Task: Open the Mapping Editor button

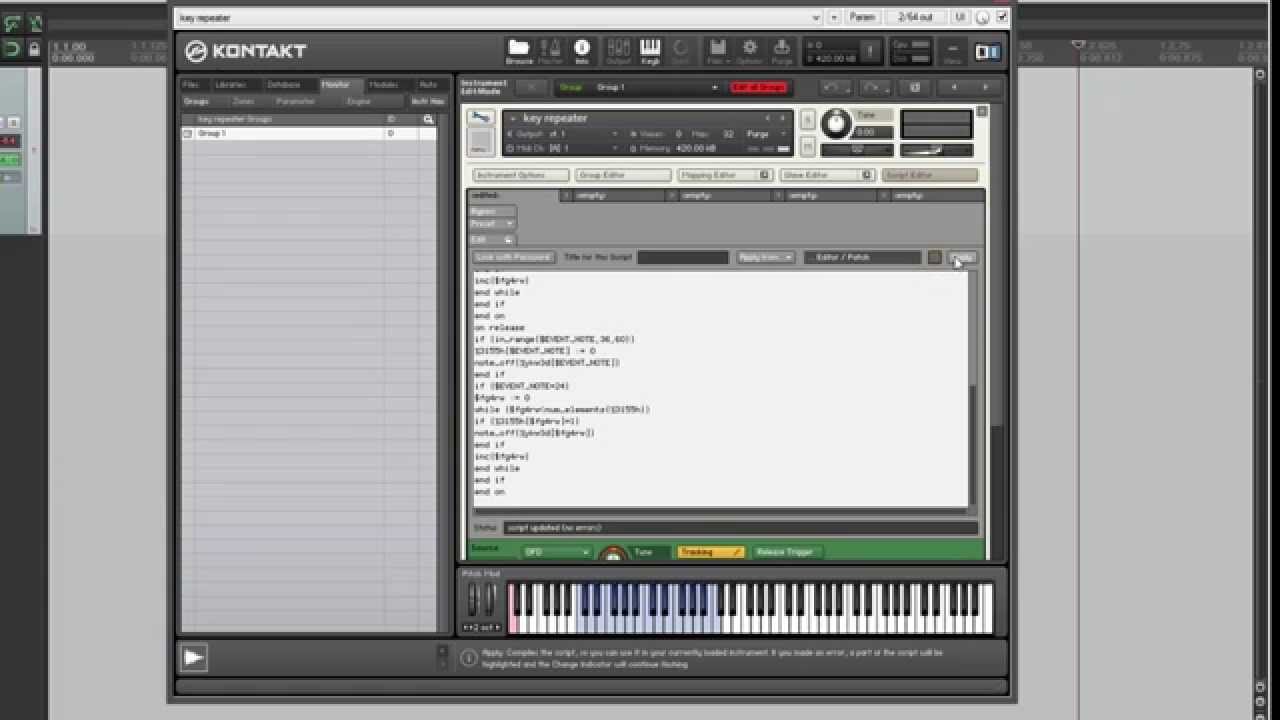Action: point(725,175)
